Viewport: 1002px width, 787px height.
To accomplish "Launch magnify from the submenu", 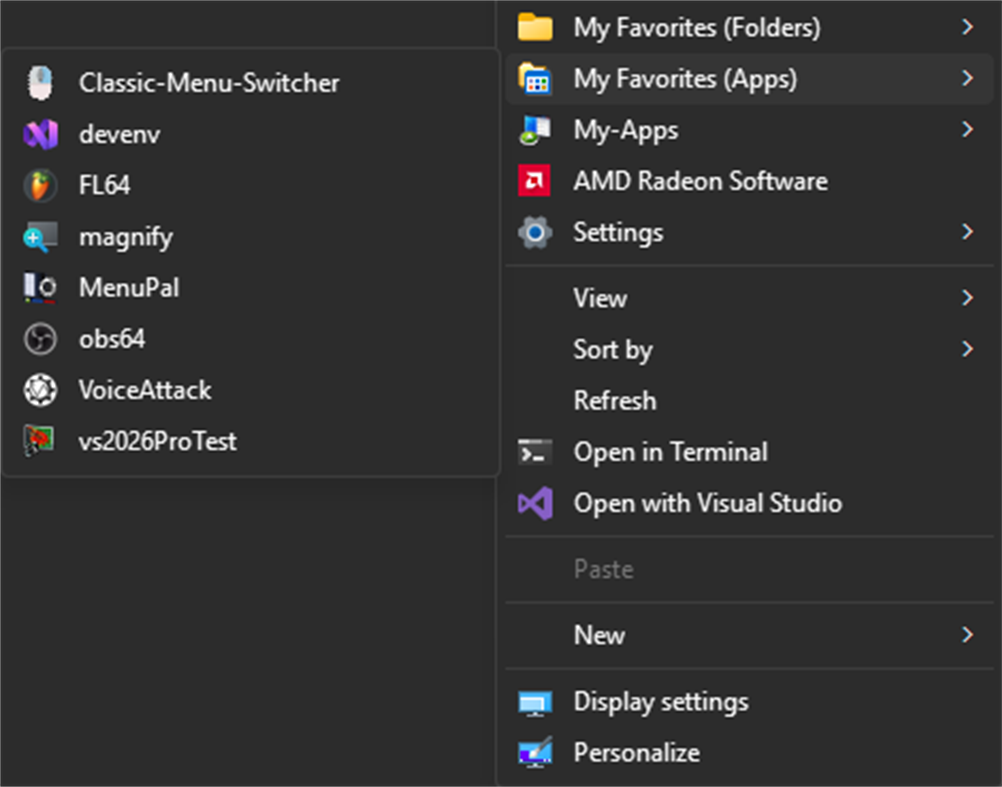I will pos(250,237).
